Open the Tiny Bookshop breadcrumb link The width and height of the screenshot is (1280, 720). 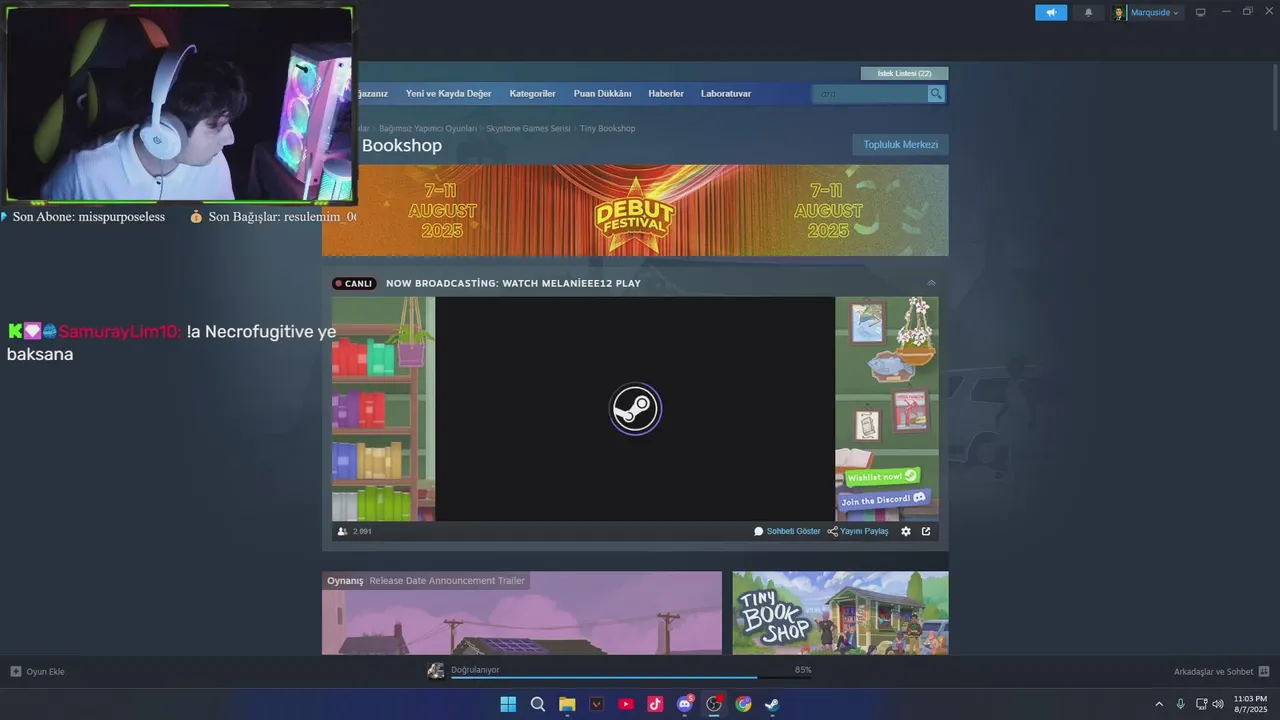tap(607, 128)
